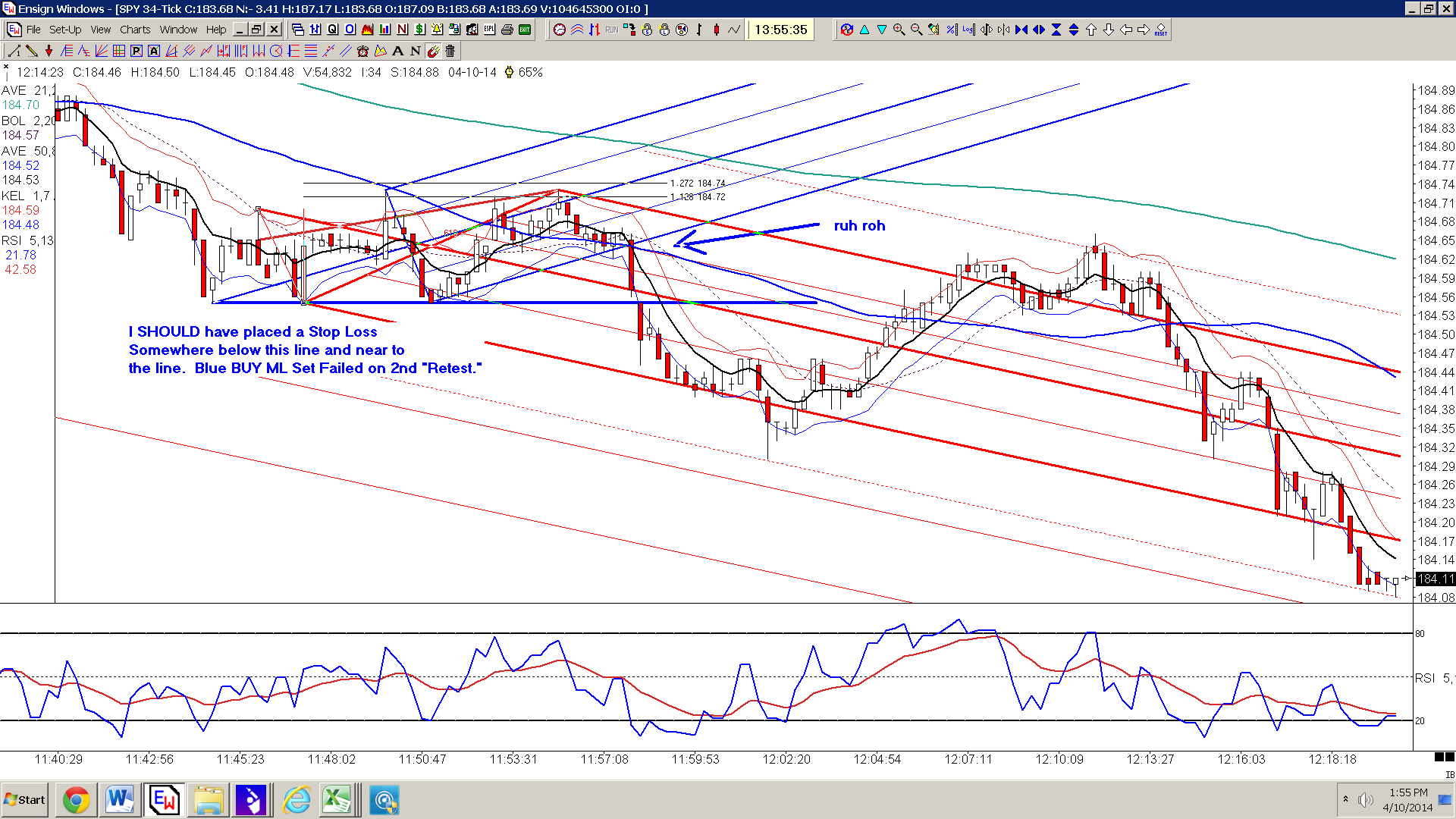
Task: Click the zoom in magnifier icon
Action: 899,30
